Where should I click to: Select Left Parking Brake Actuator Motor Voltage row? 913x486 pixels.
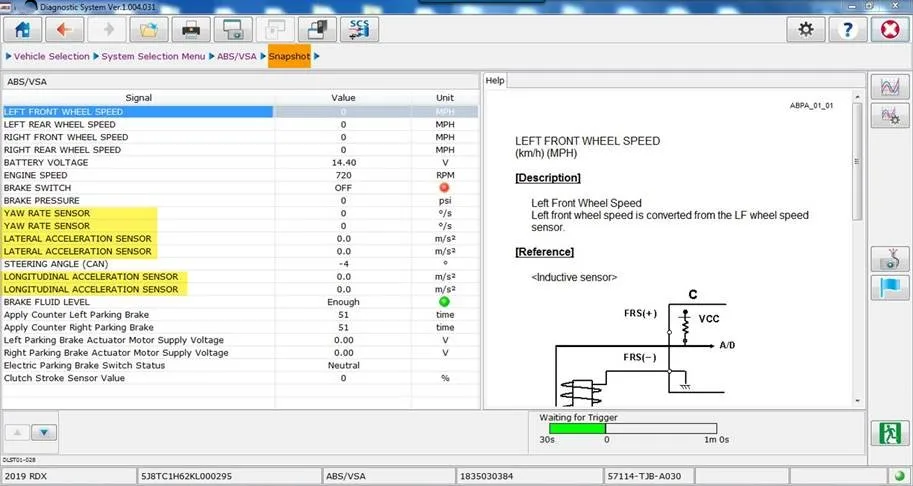tap(240, 340)
